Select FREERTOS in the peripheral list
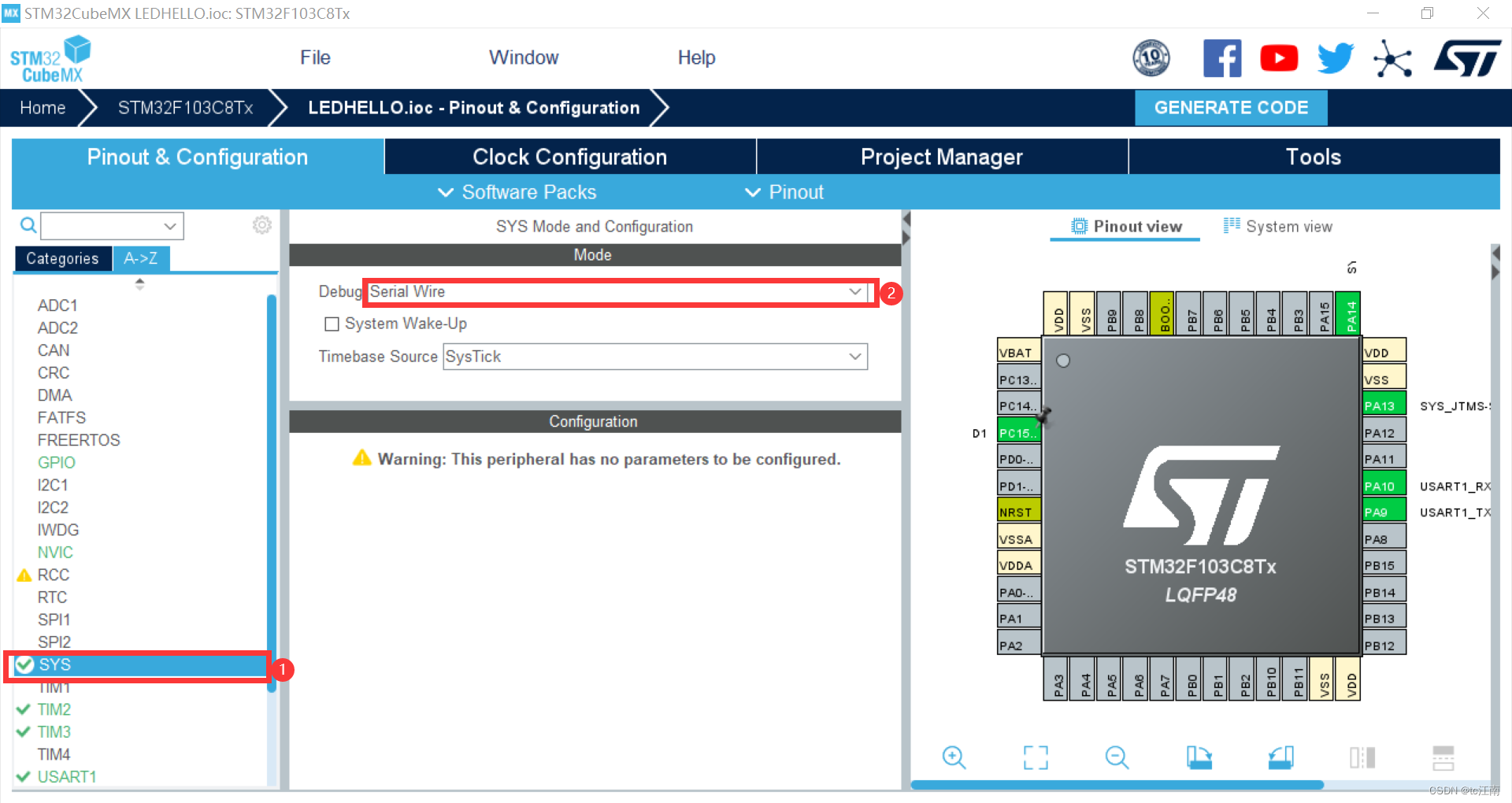Image resolution: width=1512 pixels, height=803 pixels. pos(79,439)
